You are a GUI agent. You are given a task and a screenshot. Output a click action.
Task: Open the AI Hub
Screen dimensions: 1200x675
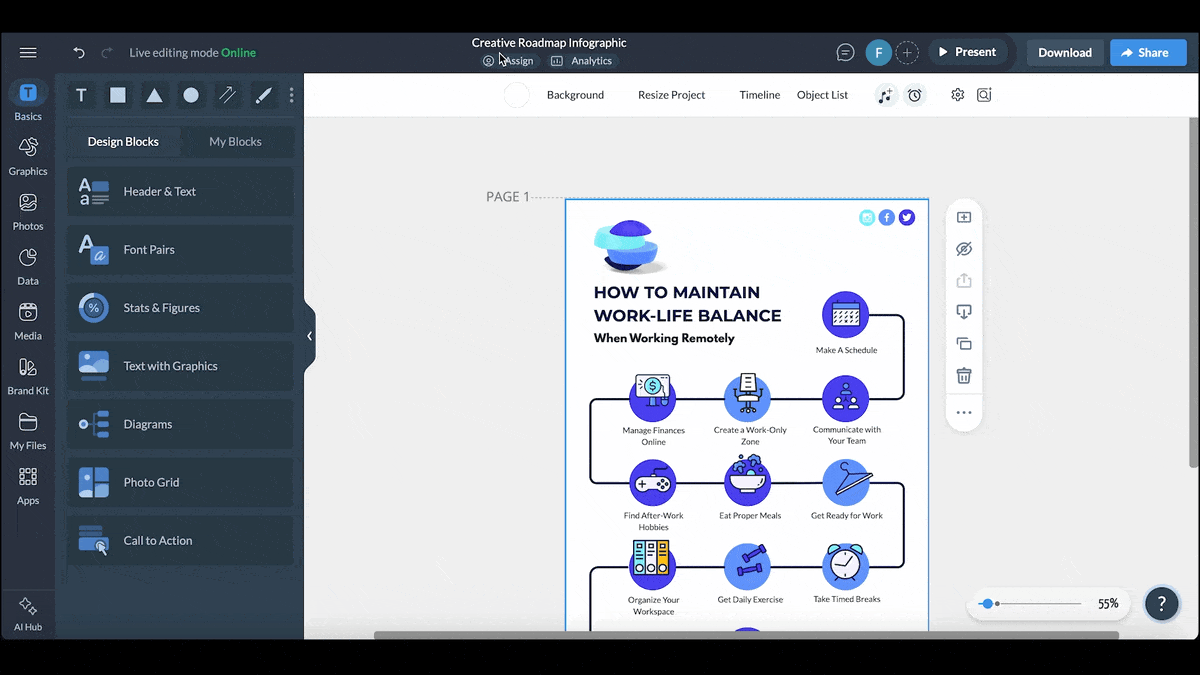[27, 612]
